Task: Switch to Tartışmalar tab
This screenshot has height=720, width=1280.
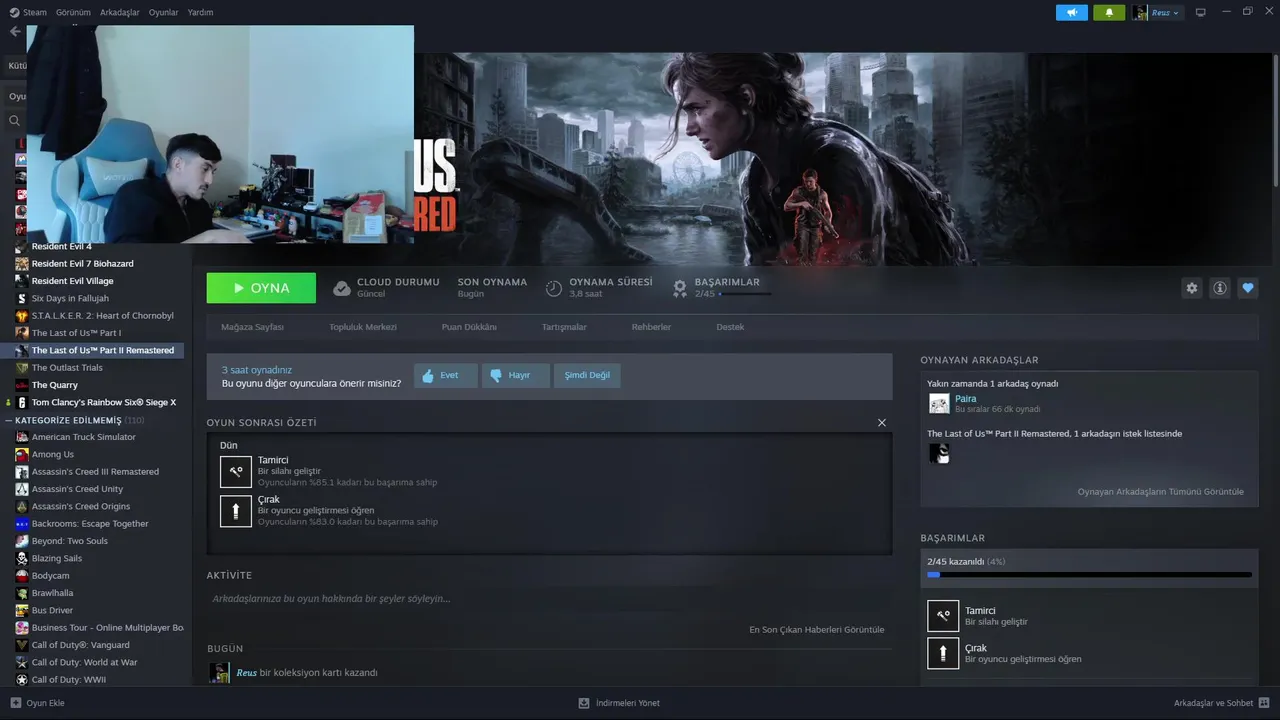Action: pyautogui.click(x=564, y=327)
